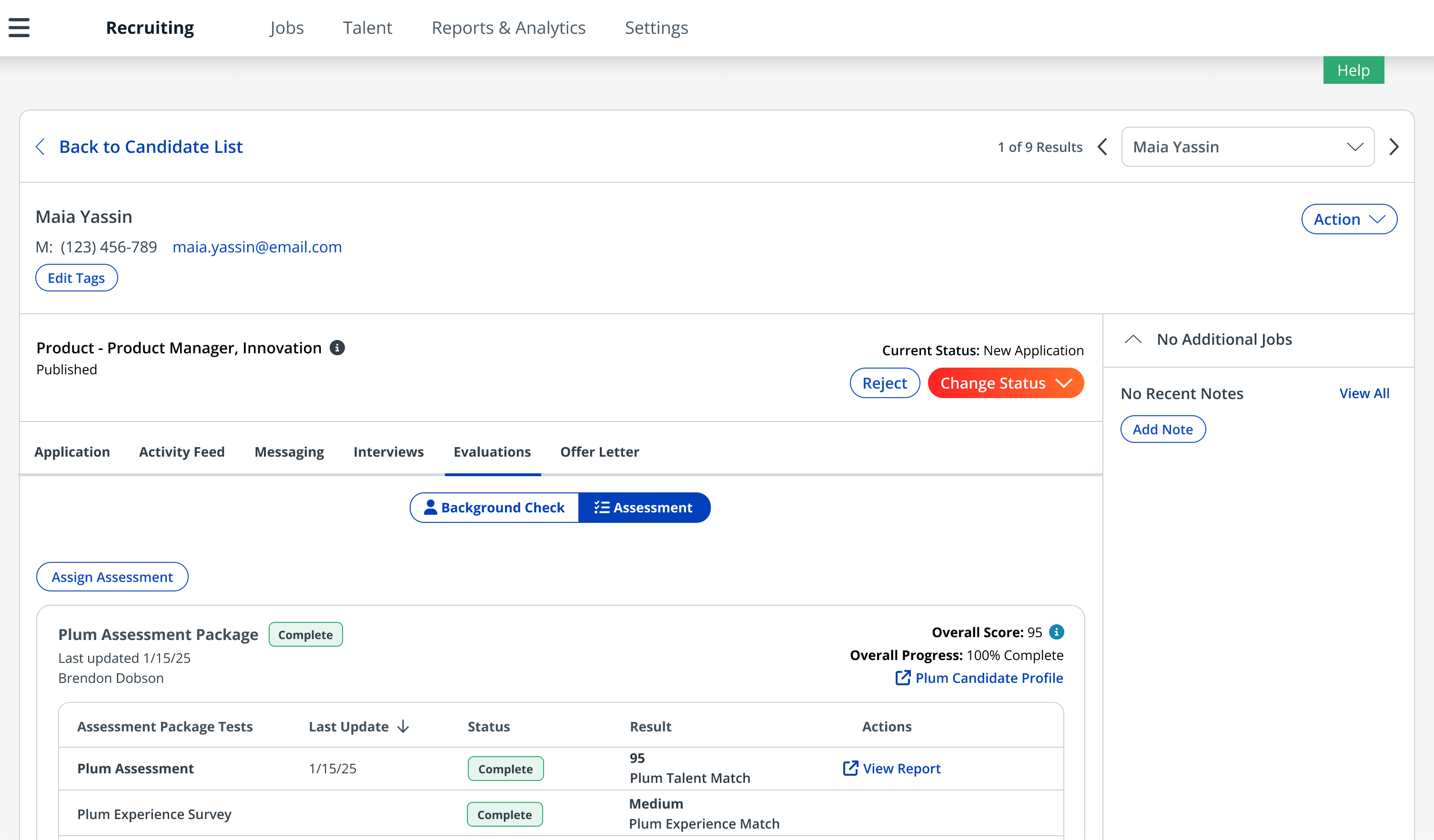Image resolution: width=1434 pixels, height=840 pixels.
Task: Click the Brendon Dobson name
Action: pos(111,677)
